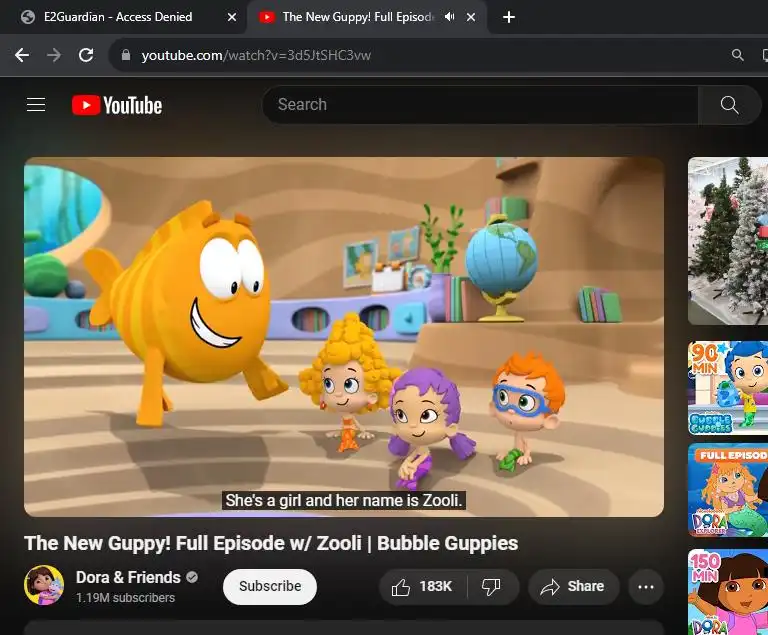Open a new tab with the plus button
The height and width of the screenshot is (635, 768).
(509, 17)
